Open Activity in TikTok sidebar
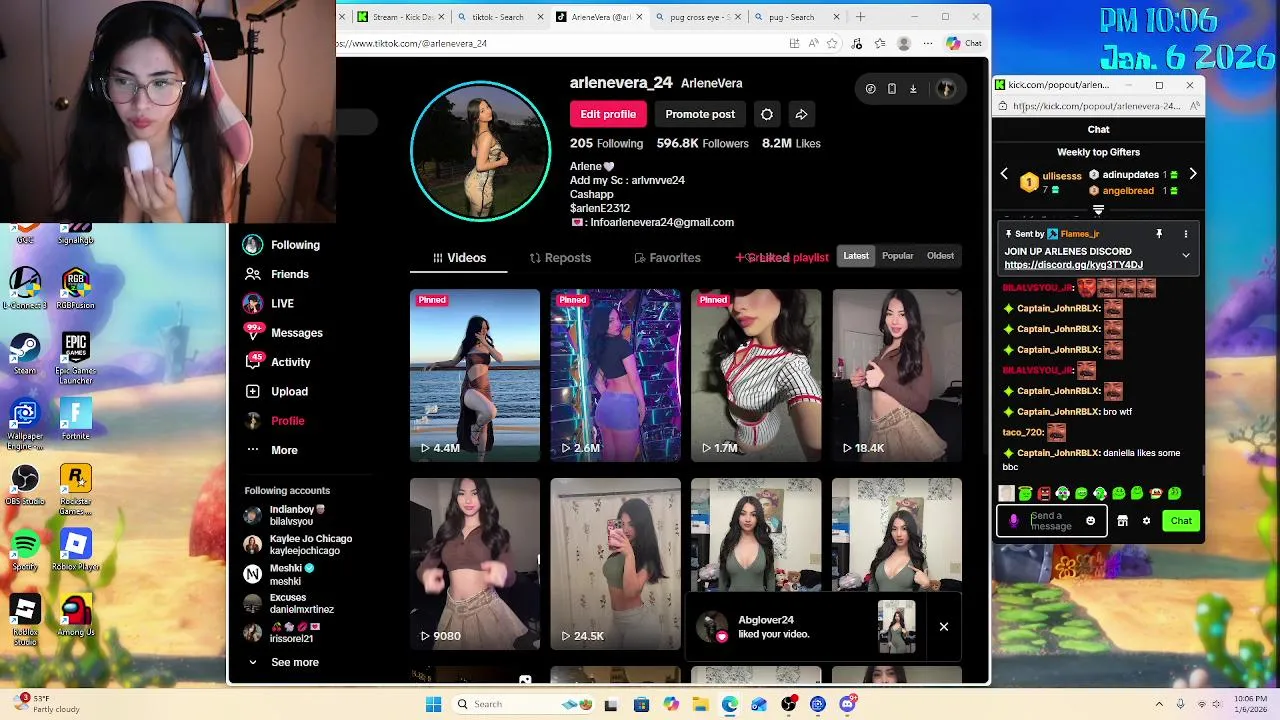Image resolution: width=1280 pixels, height=720 pixels. pos(278,362)
